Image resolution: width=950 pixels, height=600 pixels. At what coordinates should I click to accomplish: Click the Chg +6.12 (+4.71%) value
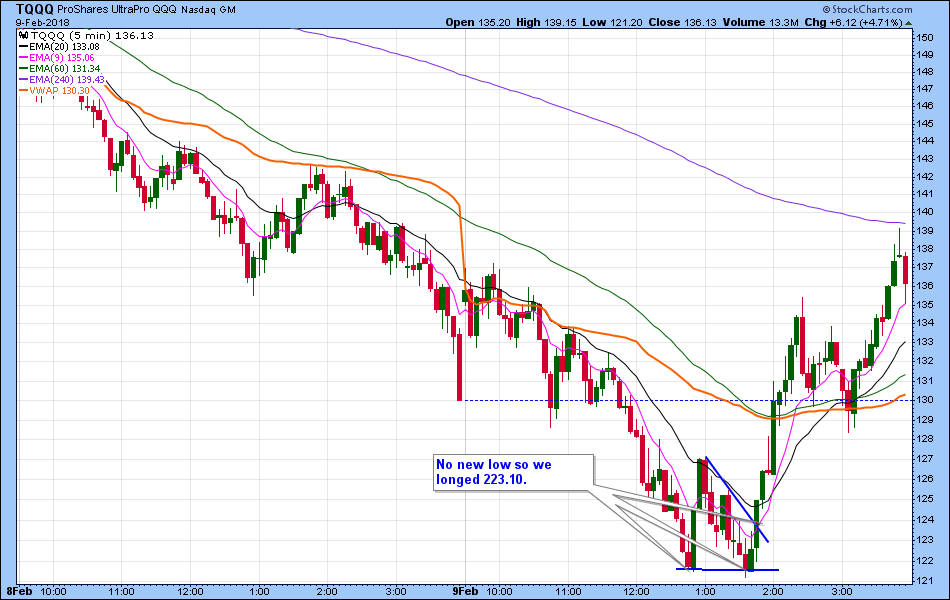854,22
